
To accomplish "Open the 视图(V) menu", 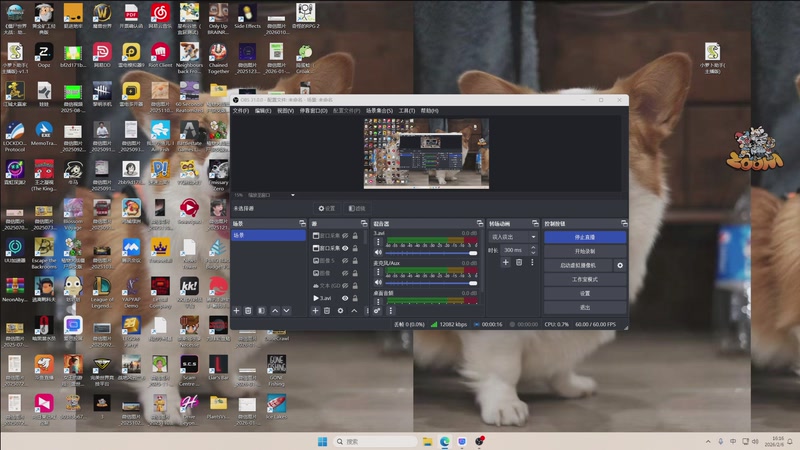I will (285, 111).
